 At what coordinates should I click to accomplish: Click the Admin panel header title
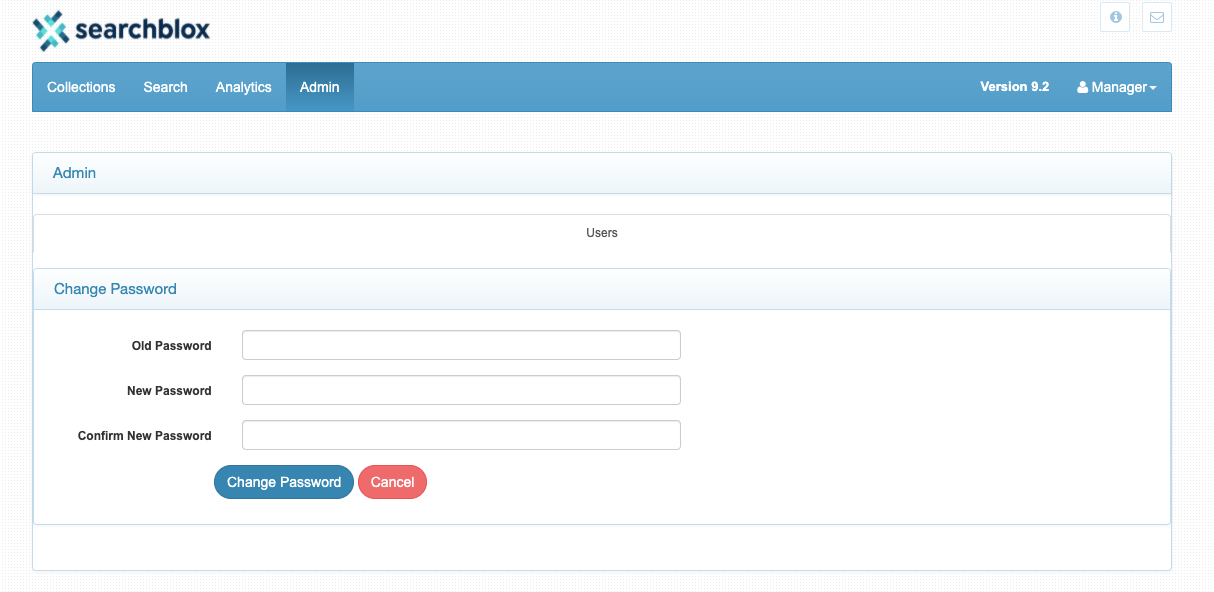click(74, 173)
